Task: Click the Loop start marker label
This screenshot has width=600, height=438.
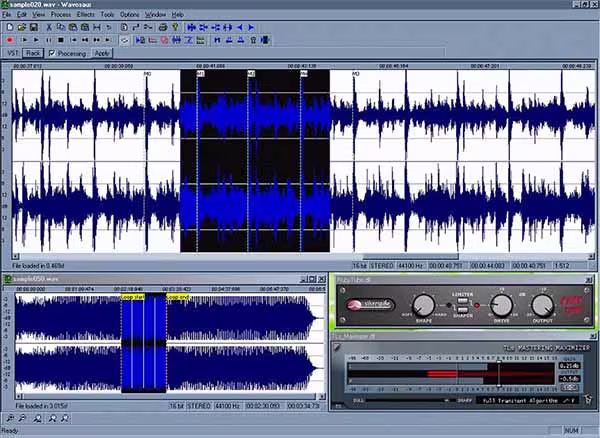Action: (x=132, y=296)
